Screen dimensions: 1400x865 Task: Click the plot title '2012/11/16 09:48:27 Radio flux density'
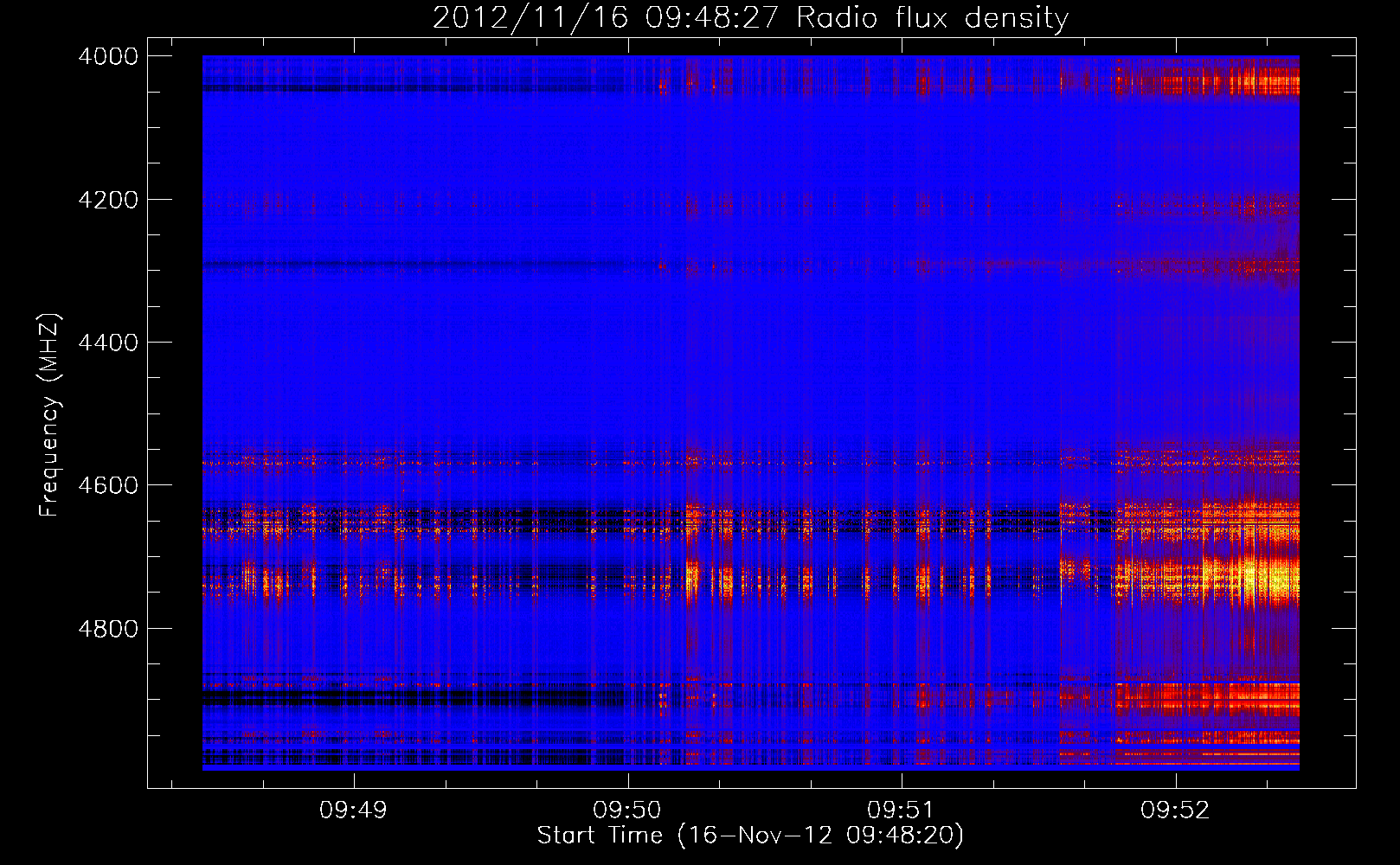pos(750,17)
